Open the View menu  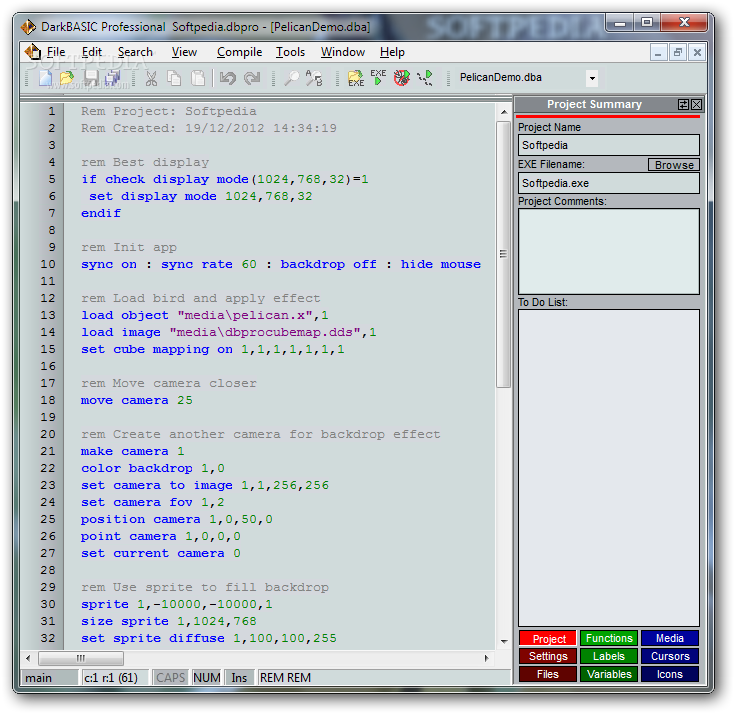point(184,52)
